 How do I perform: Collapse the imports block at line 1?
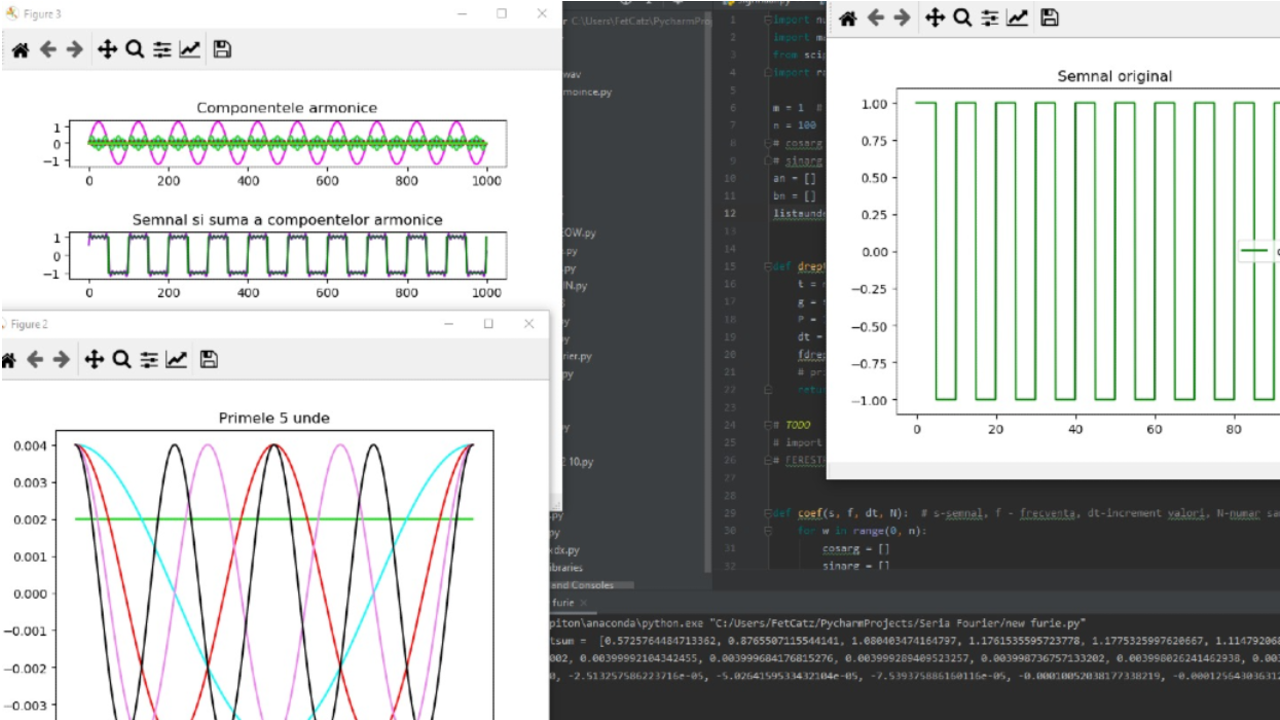click(766, 21)
